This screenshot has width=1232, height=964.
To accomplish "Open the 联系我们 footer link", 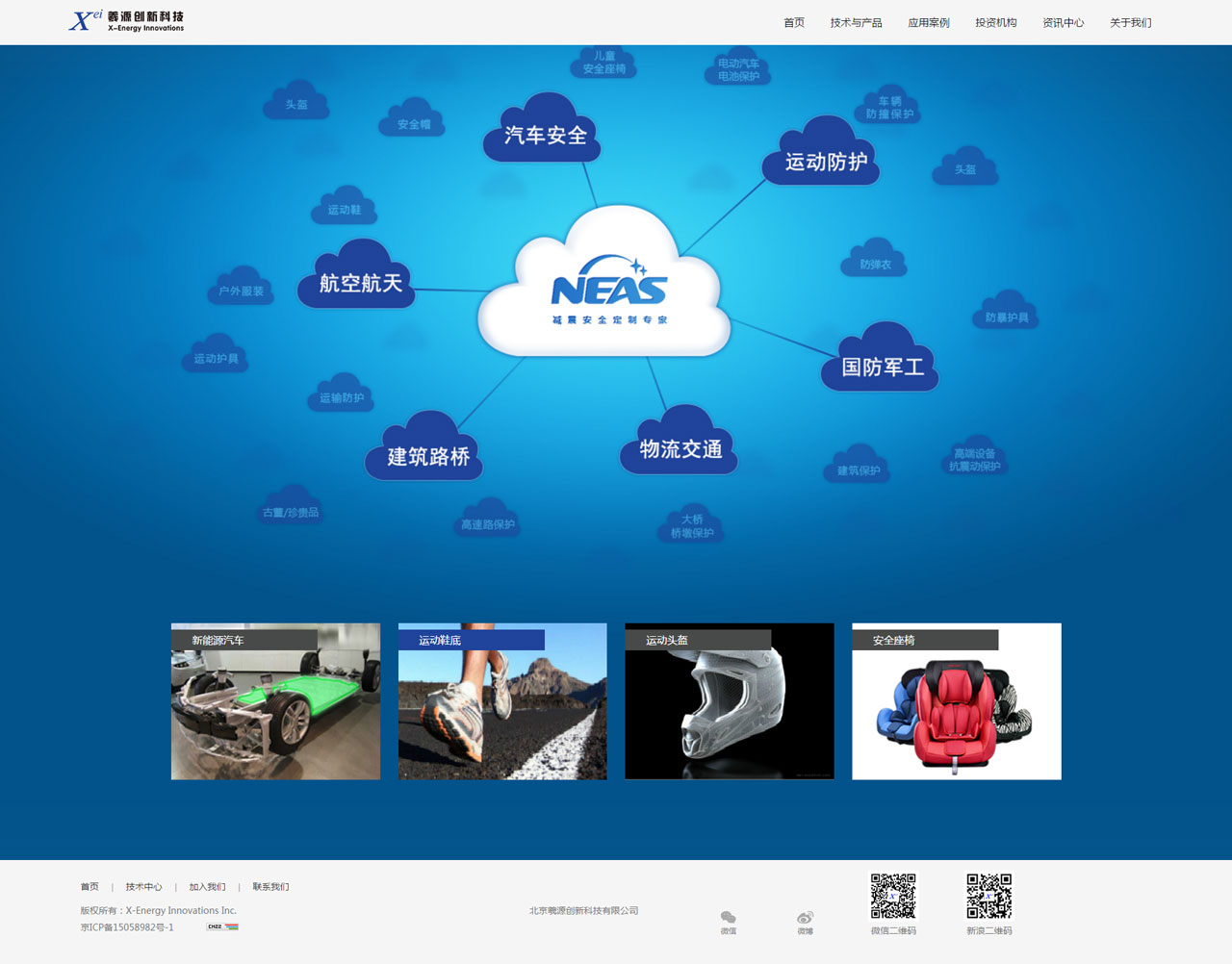I will click(x=270, y=887).
